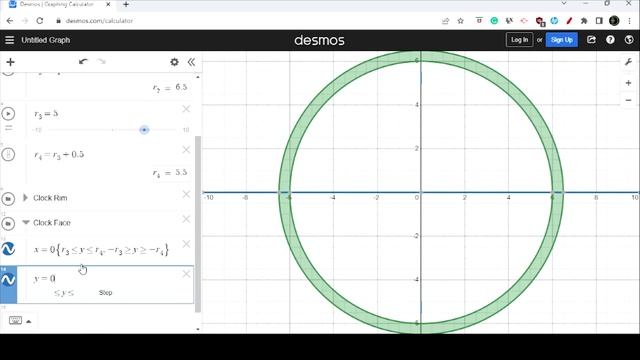
Task: Delete the x = 0 expression
Action: (186, 244)
